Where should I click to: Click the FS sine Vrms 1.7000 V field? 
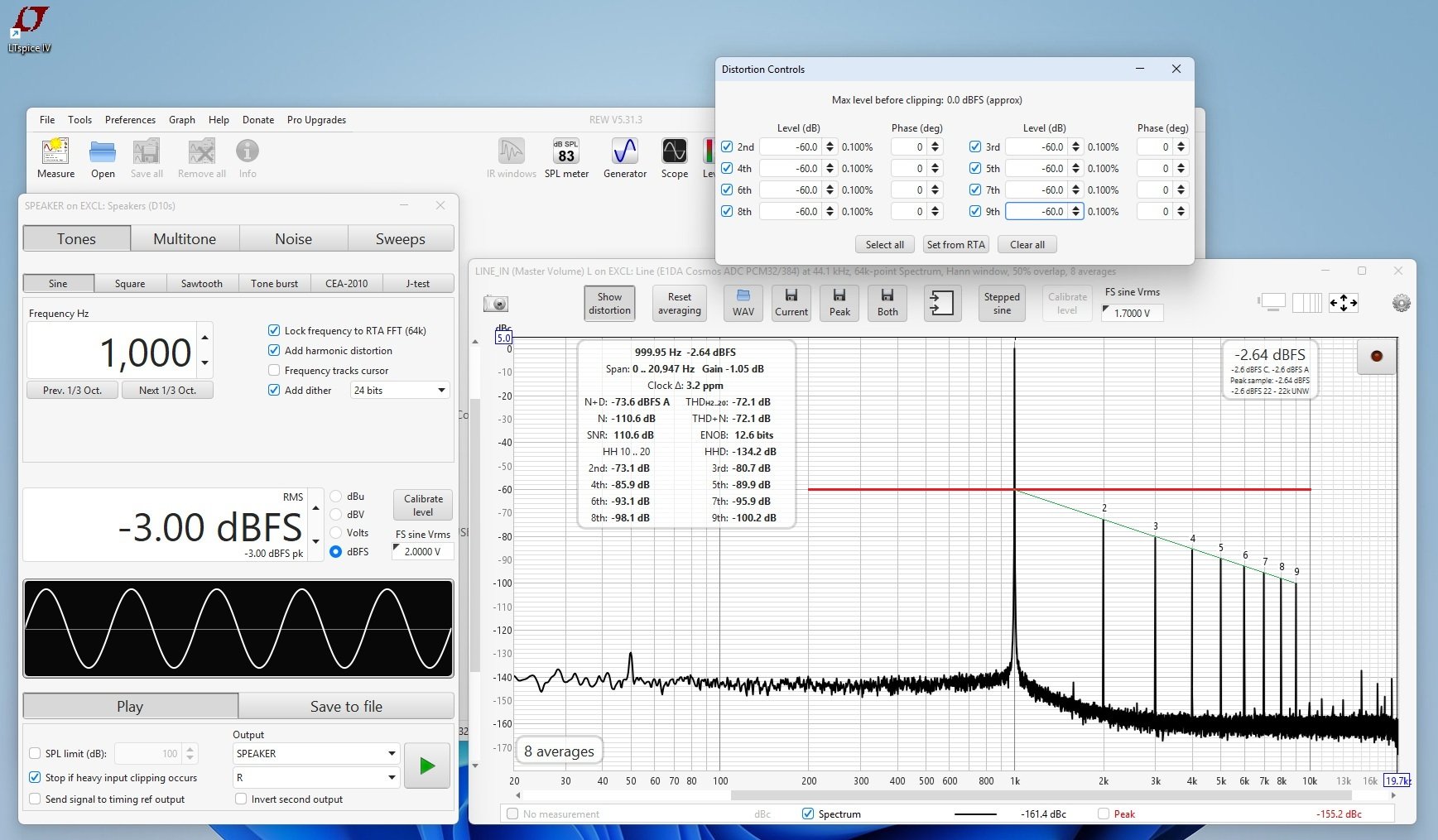(1133, 313)
